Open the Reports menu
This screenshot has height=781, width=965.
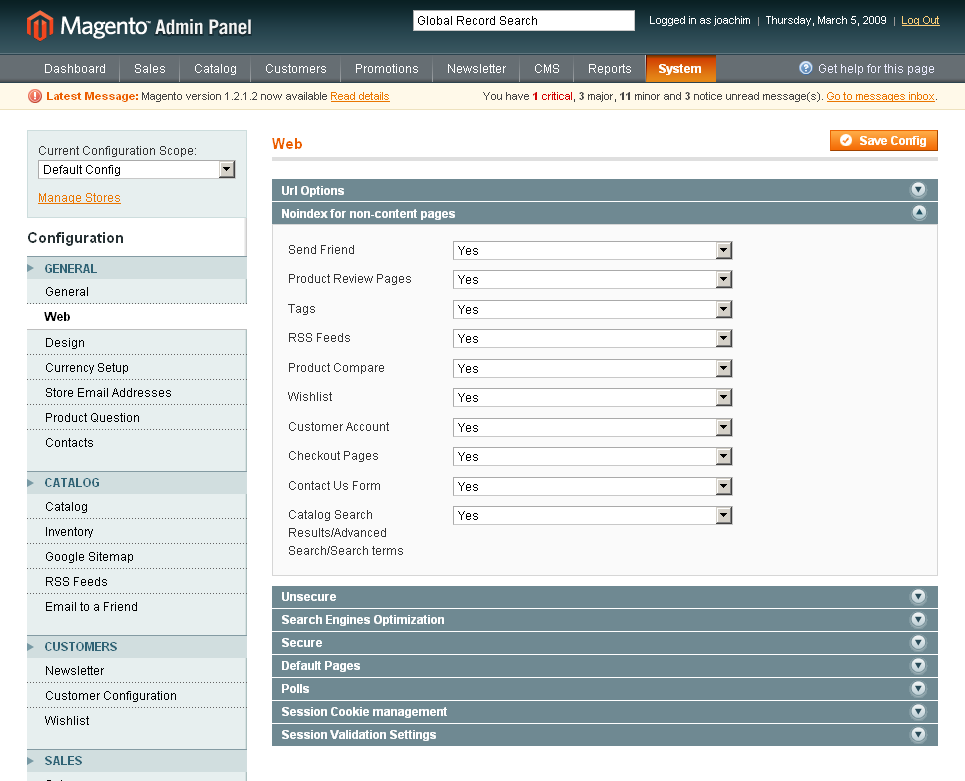[x=609, y=68]
